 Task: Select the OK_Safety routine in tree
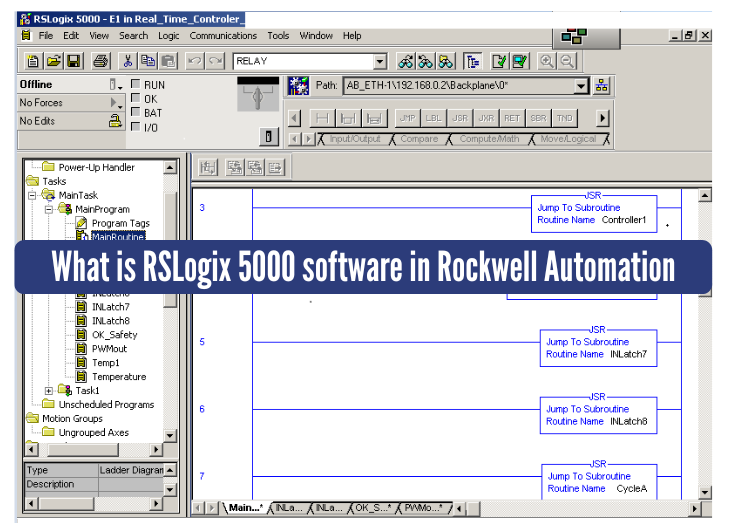[x=114, y=335]
